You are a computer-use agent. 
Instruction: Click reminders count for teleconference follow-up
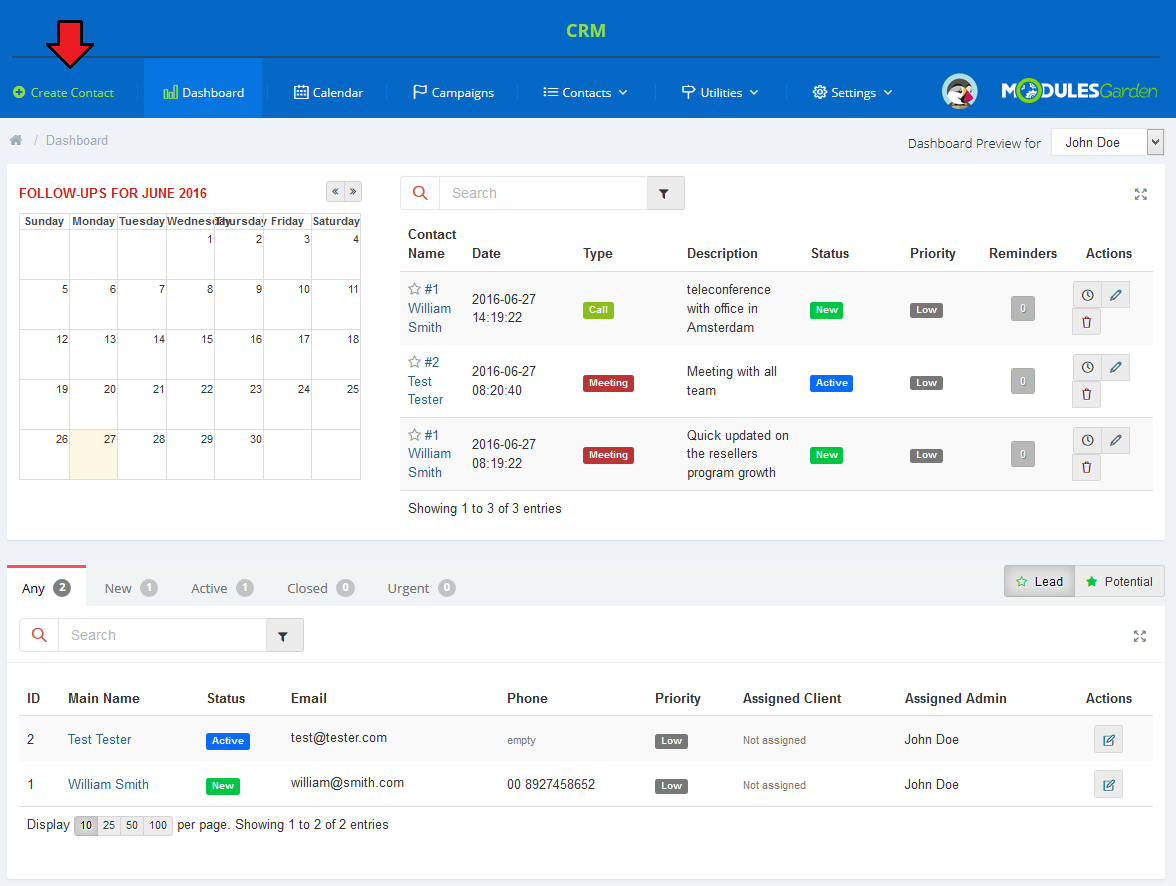(x=1022, y=308)
